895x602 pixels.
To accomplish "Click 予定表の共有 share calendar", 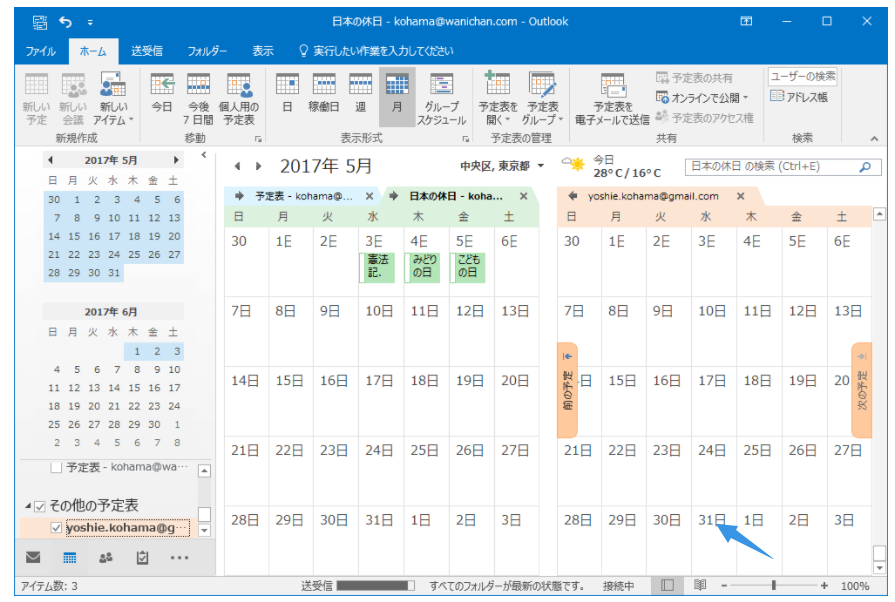I will coord(694,78).
